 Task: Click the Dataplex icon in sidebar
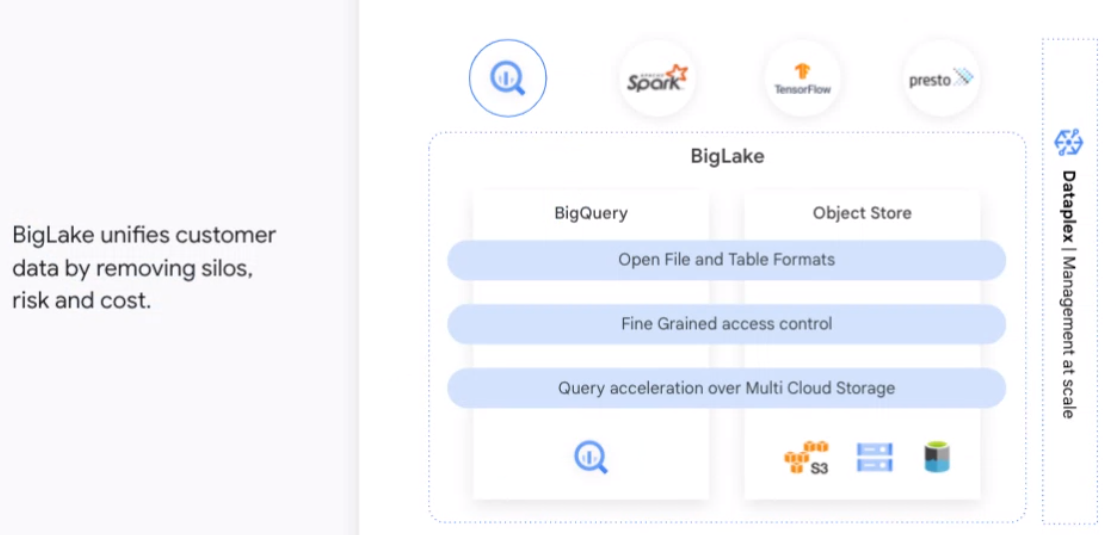(x=1068, y=143)
